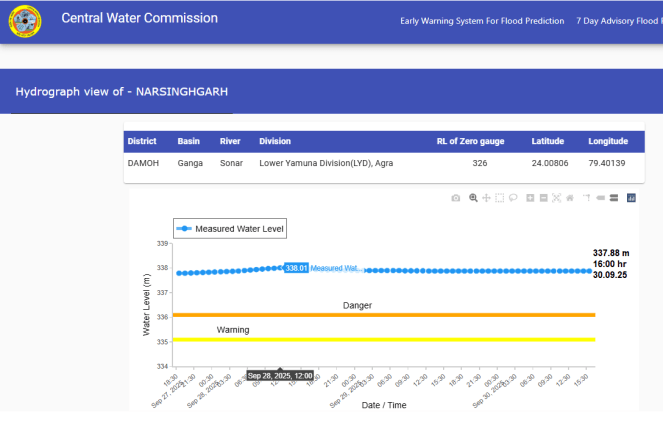Image resolution: width=663 pixels, height=438 pixels.
Task: Activate the Box Select tool
Action: pos(499,198)
